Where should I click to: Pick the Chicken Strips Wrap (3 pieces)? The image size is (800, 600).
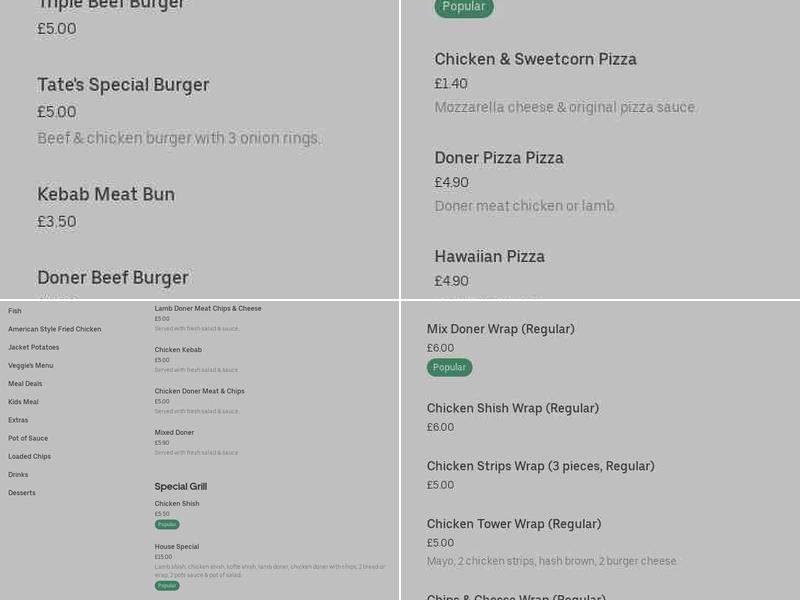(540, 465)
